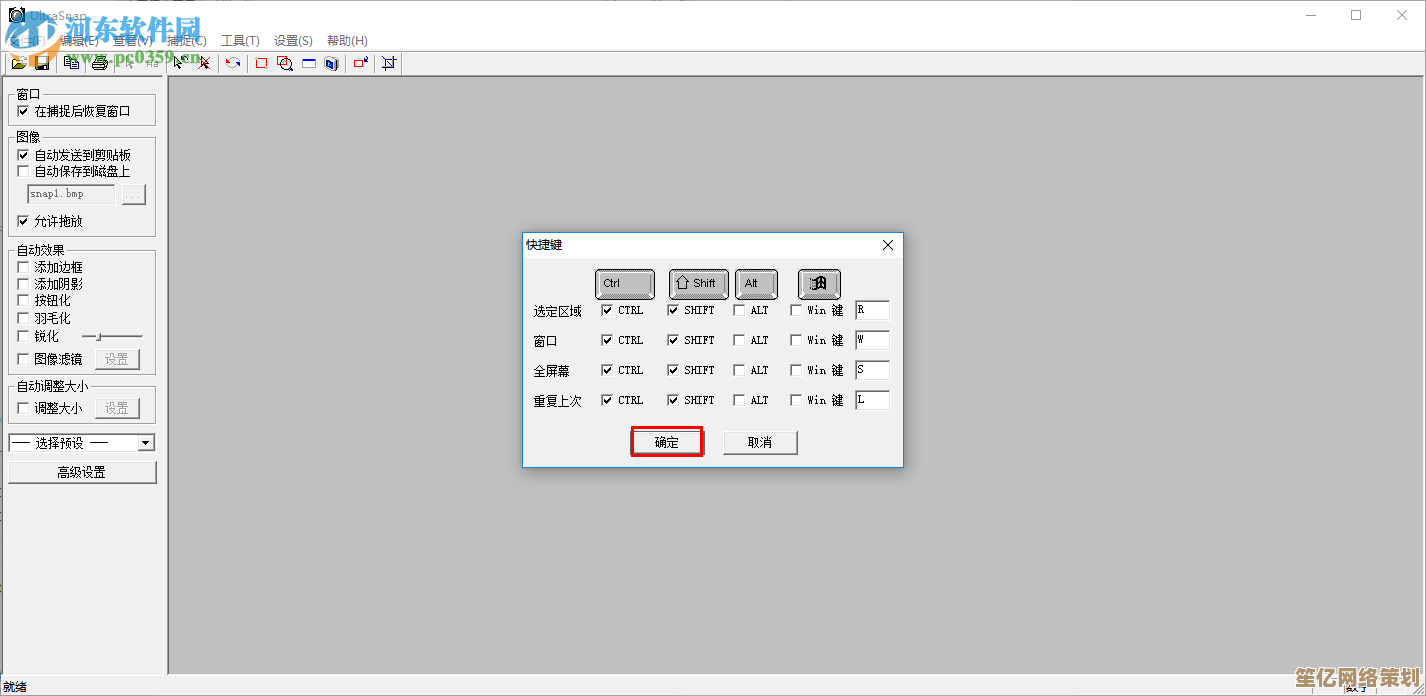Open the 工具(T) menu
This screenshot has height=696, width=1426.
click(x=240, y=41)
